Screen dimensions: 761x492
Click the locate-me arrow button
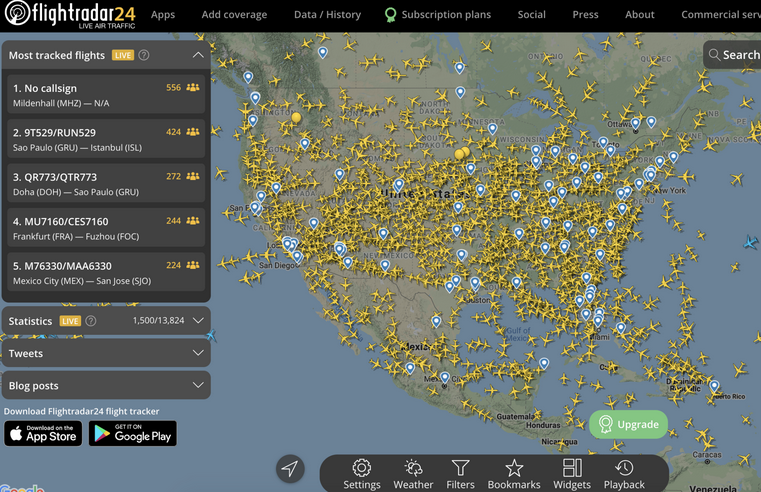click(x=290, y=469)
